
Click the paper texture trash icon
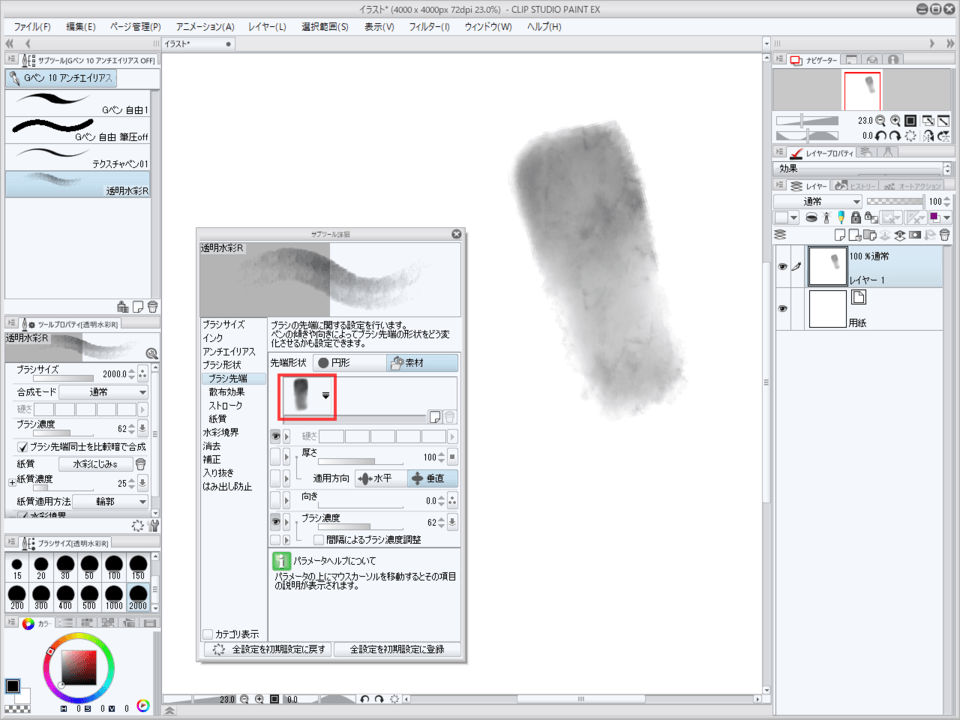141,464
